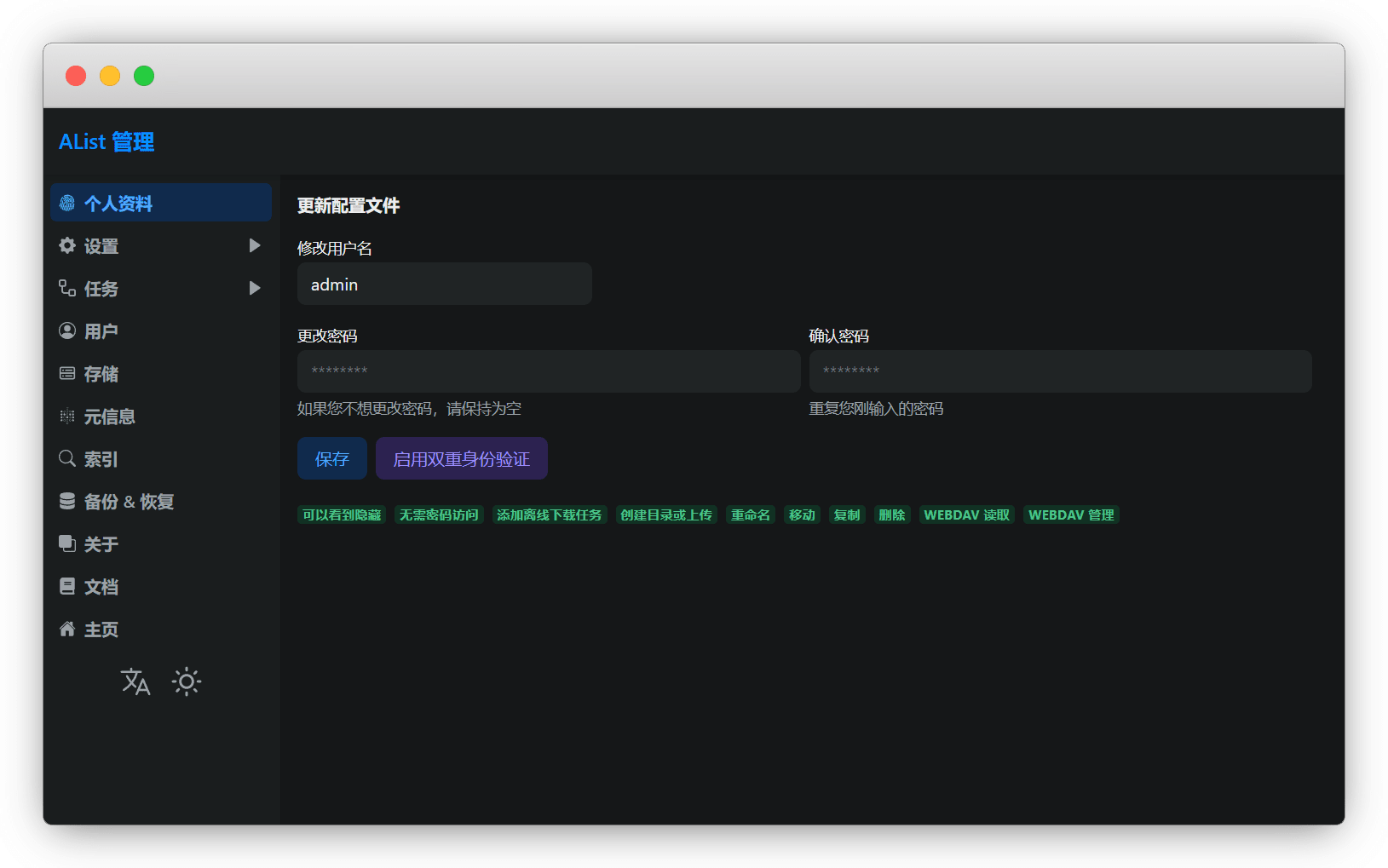Screen dimensions: 1388x868
Task: Open the language switcher icon
Action: (x=135, y=681)
